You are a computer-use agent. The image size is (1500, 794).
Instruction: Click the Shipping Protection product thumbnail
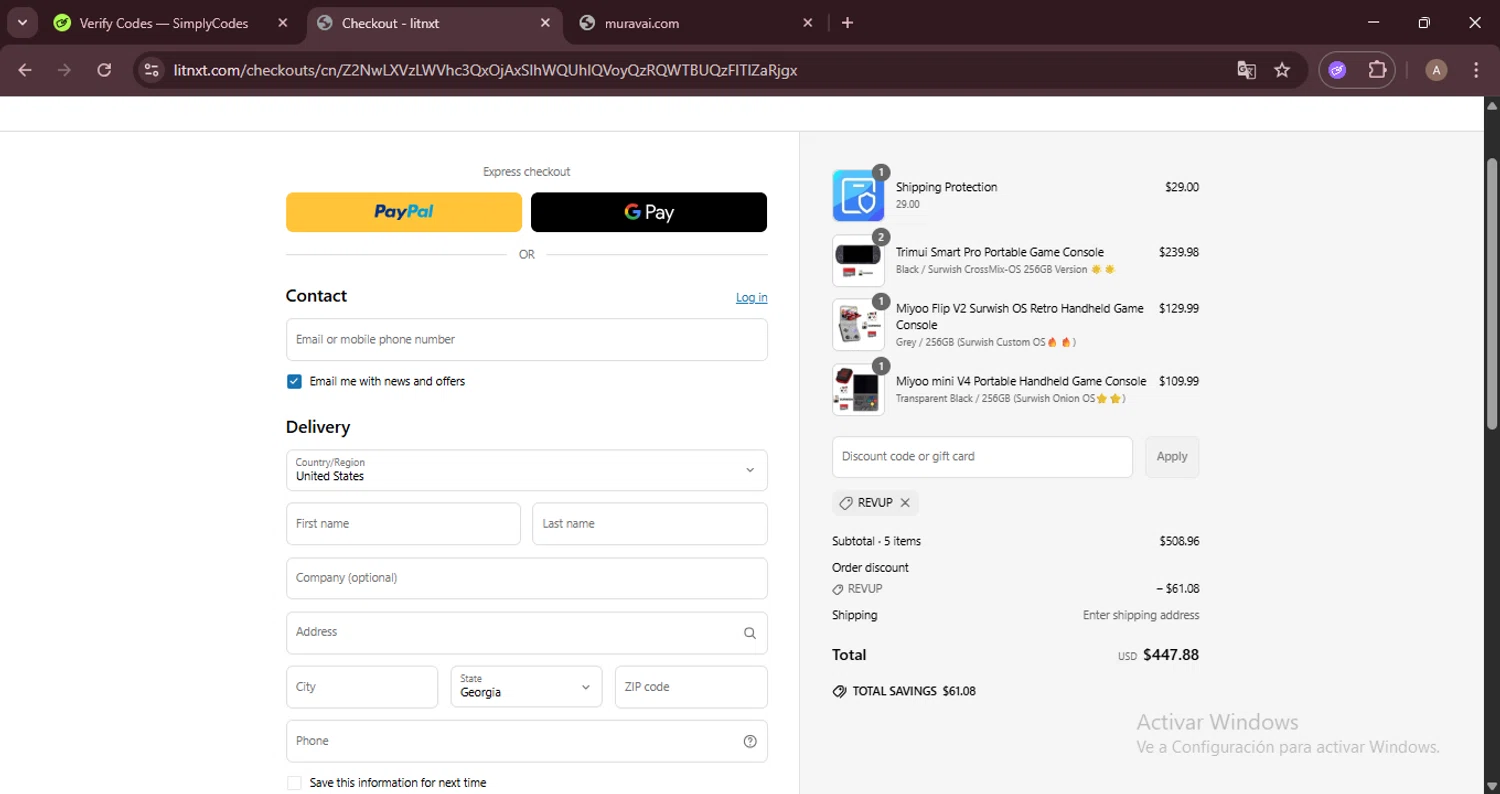point(858,195)
